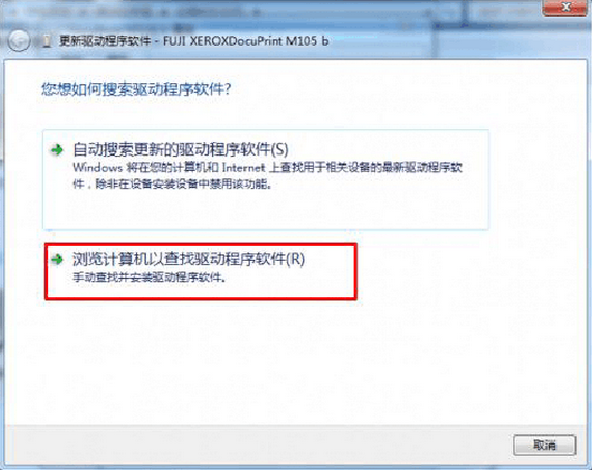The image size is (592, 470).
Task: Click the (R) shortcut letter of the second option
Action: [x=296, y=259]
